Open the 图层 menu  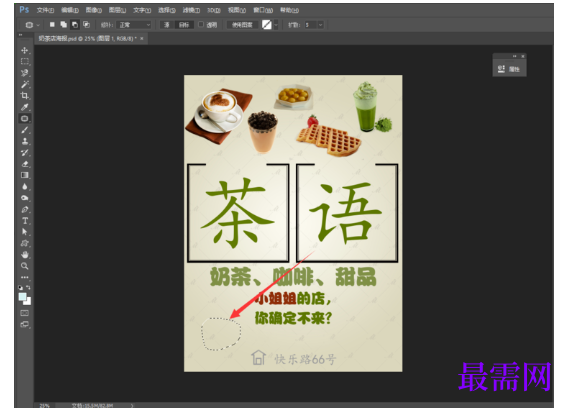click(x=117, y=10)
